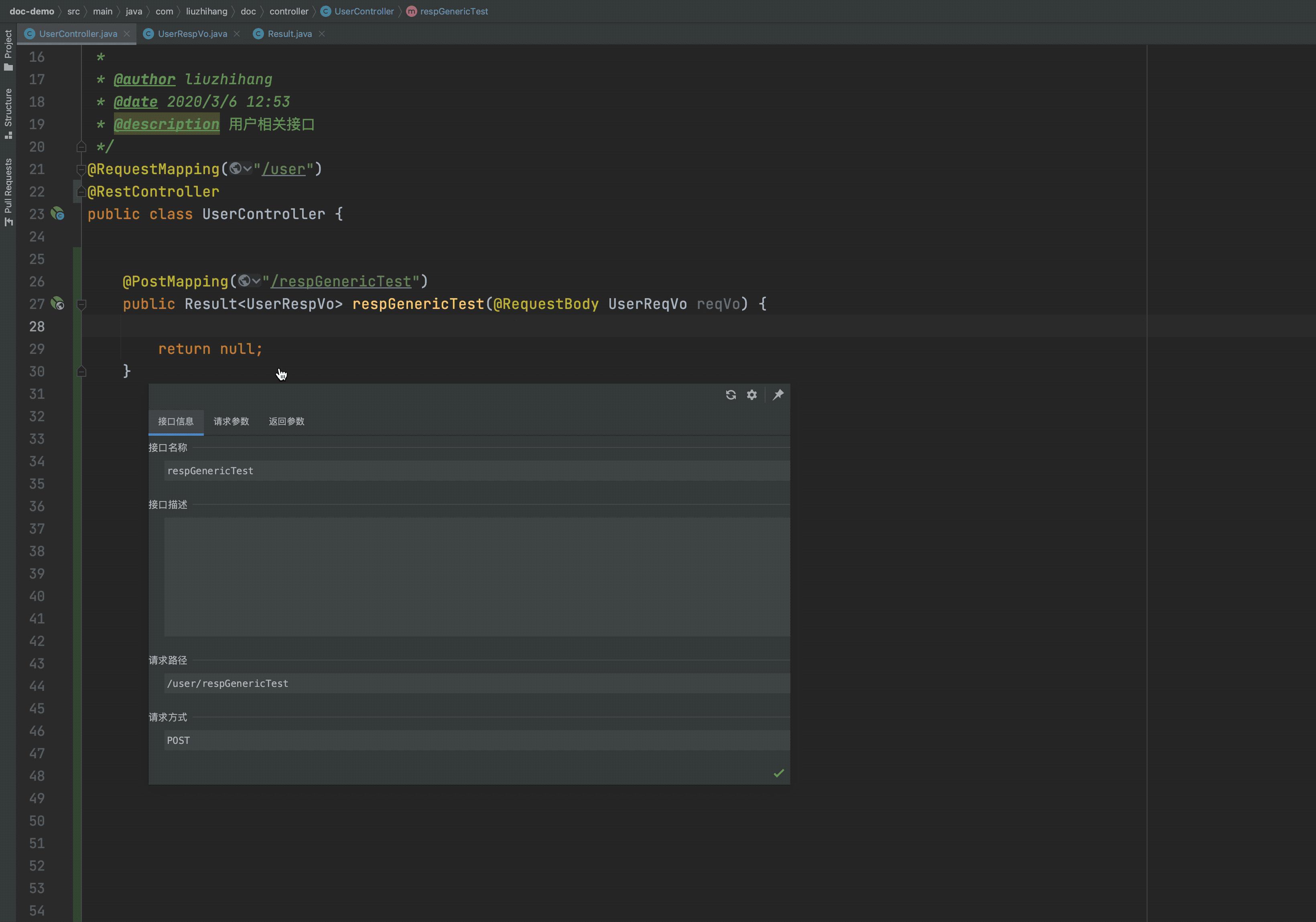Collapse the respGenericTest method fold on line 27
The image size is (1316, 922).
81,304
